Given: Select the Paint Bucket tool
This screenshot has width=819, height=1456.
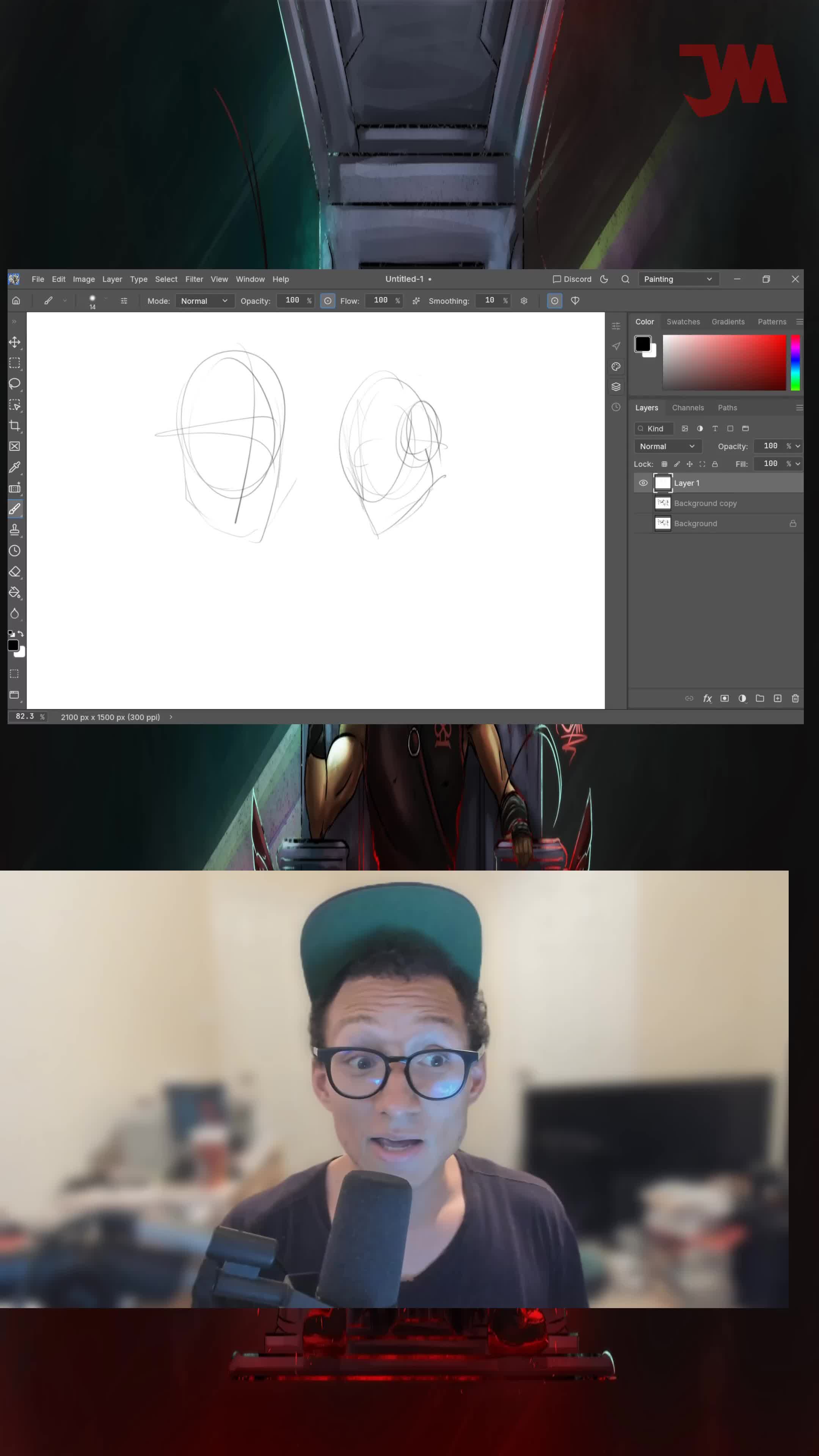Looking at the screenshot, I should 15,592.
